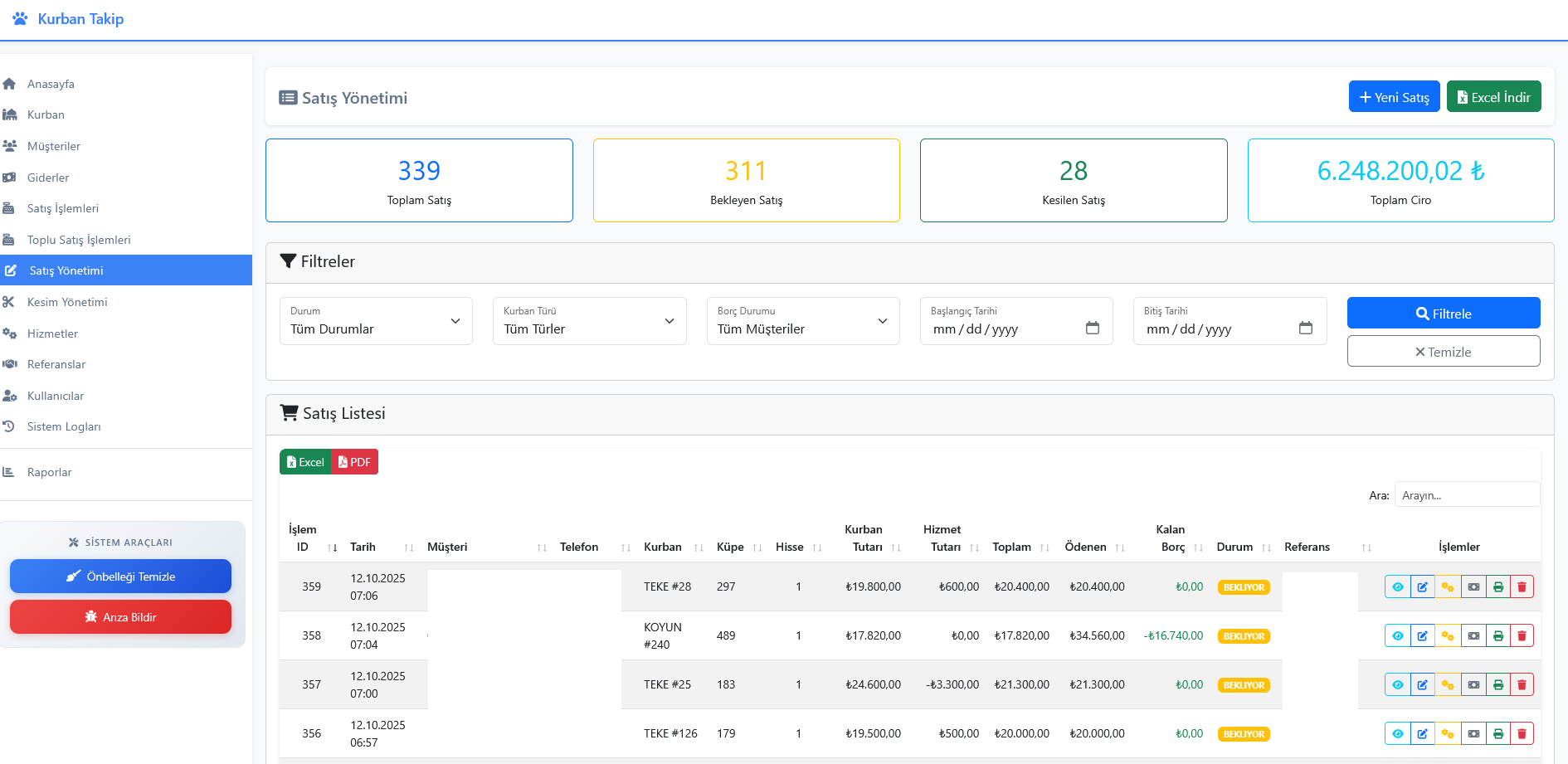1568x764 pixels.
Task: Click the Yeni Satış button
Action: coord(1394,97)
